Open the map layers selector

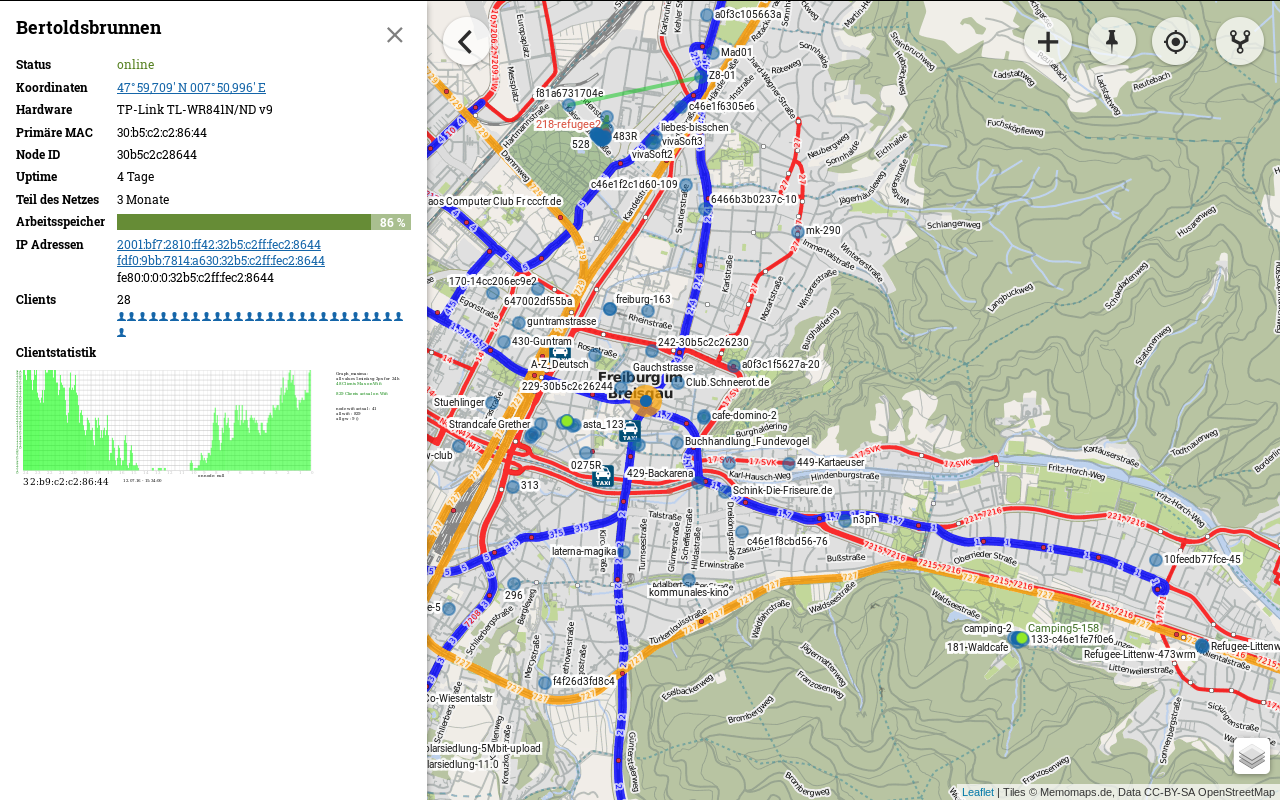(1252, 756)
